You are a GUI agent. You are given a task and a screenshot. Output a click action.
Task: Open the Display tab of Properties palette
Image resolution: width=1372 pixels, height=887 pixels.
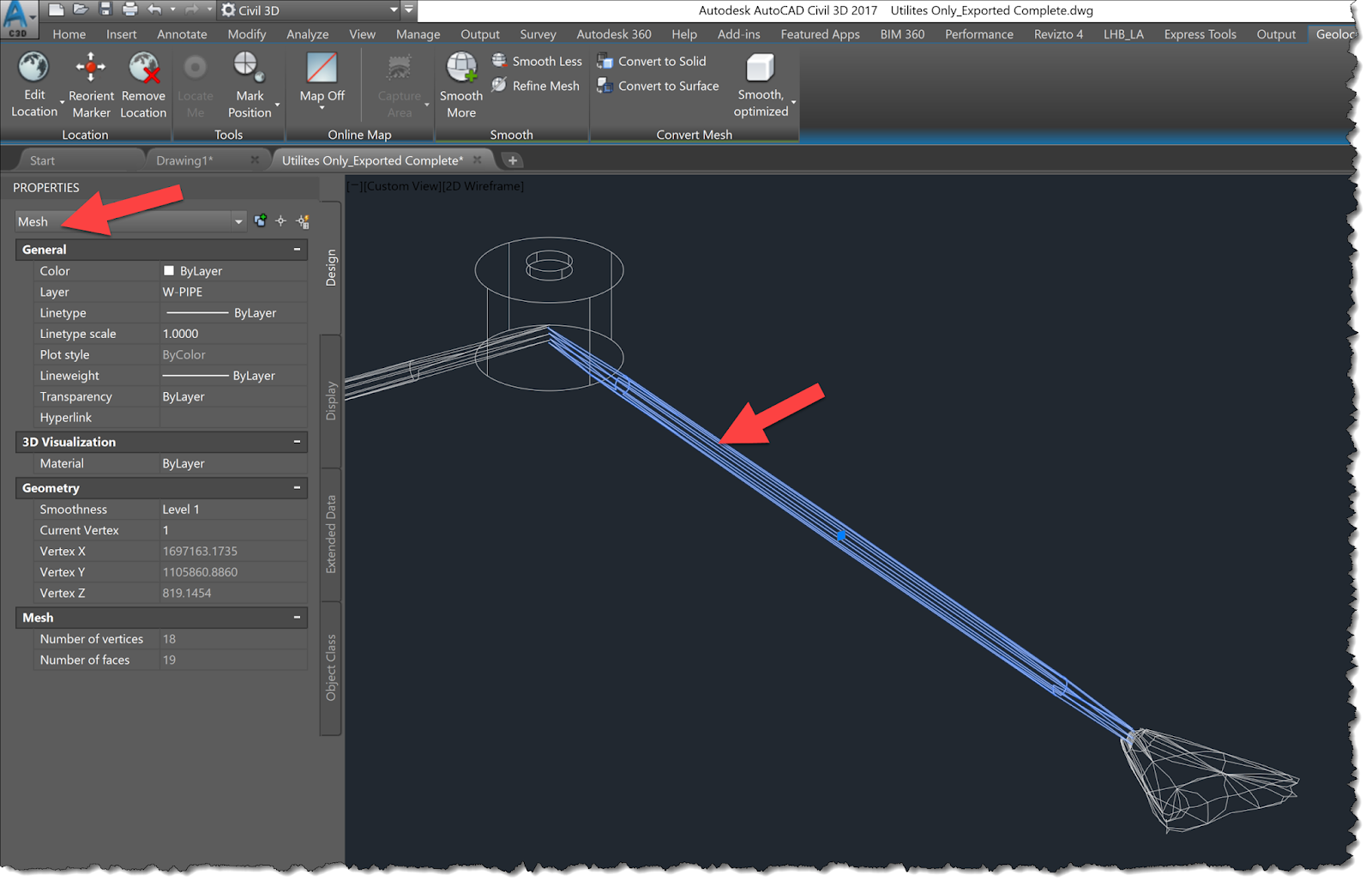pyautogui.click(x=331, y=401)
